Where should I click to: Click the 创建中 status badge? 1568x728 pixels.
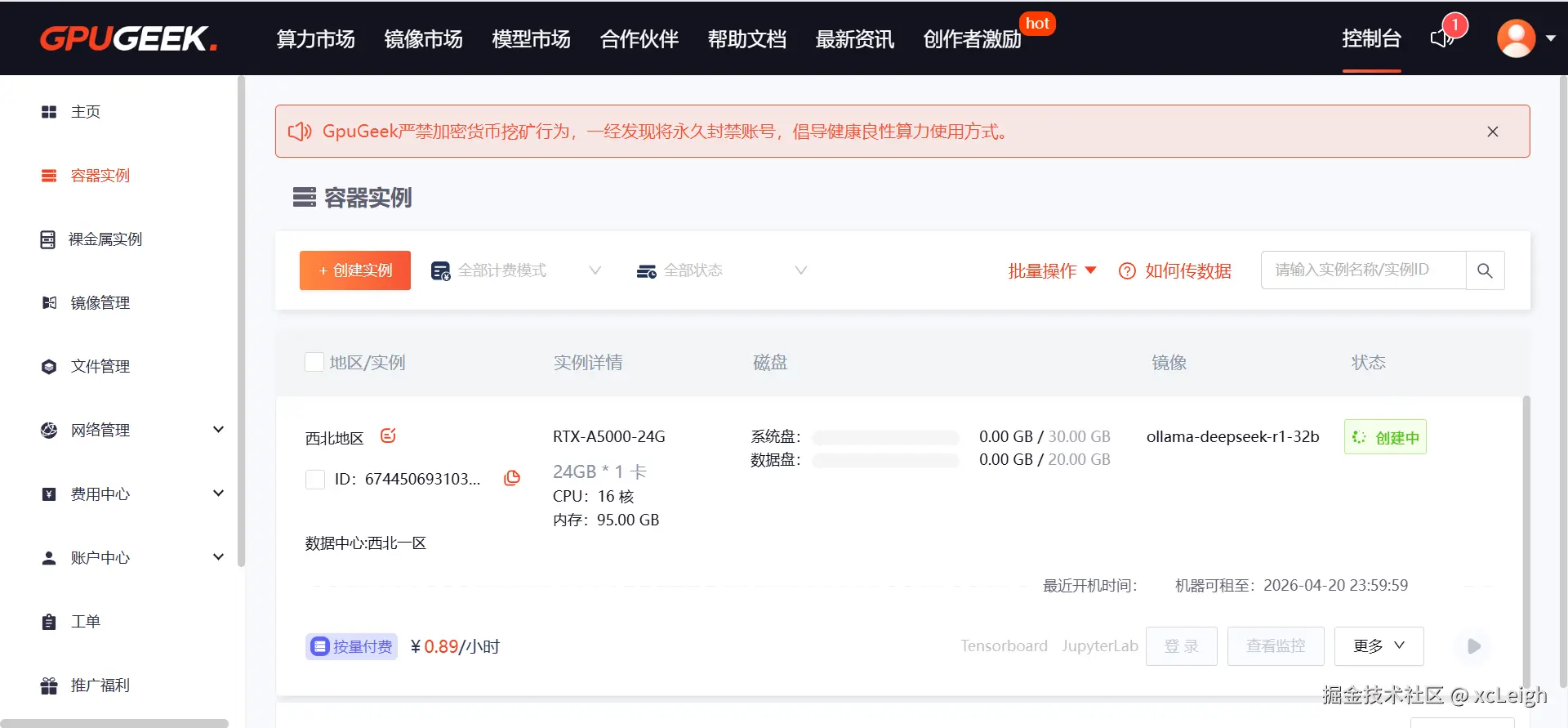1385,437
